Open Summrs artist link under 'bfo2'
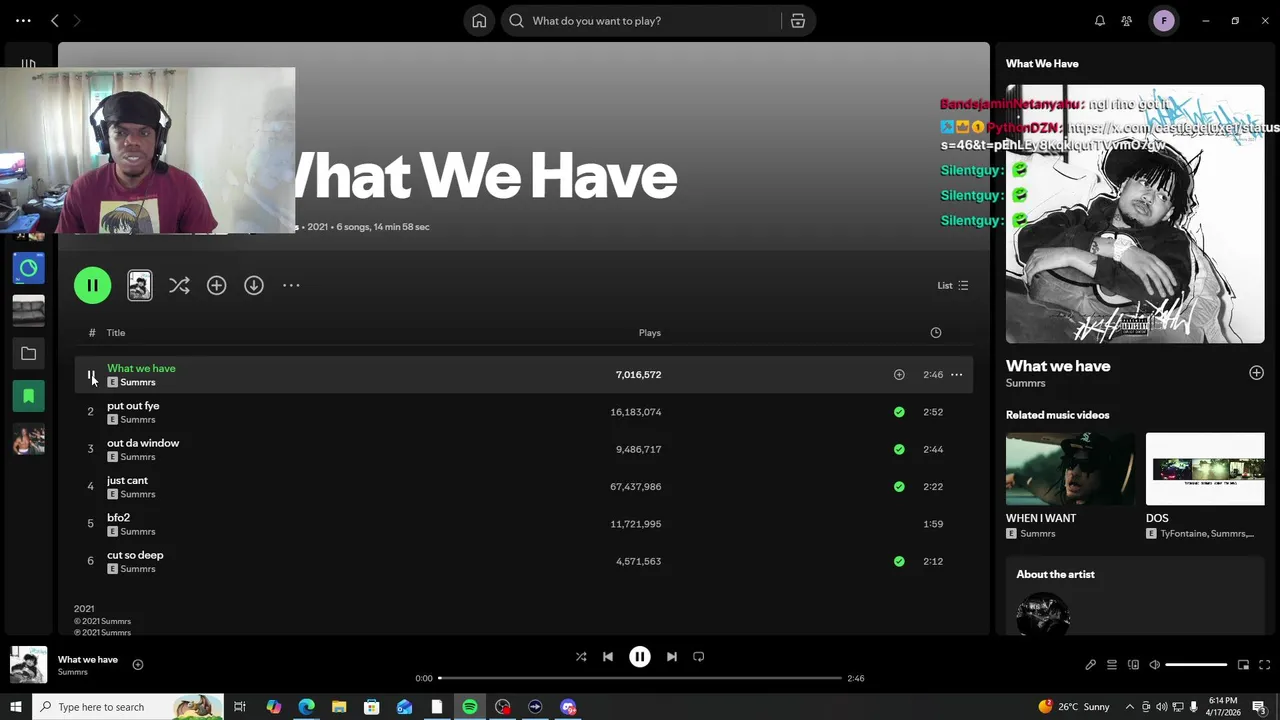Viewport: 1280px width, 720px height. (138, 532)
